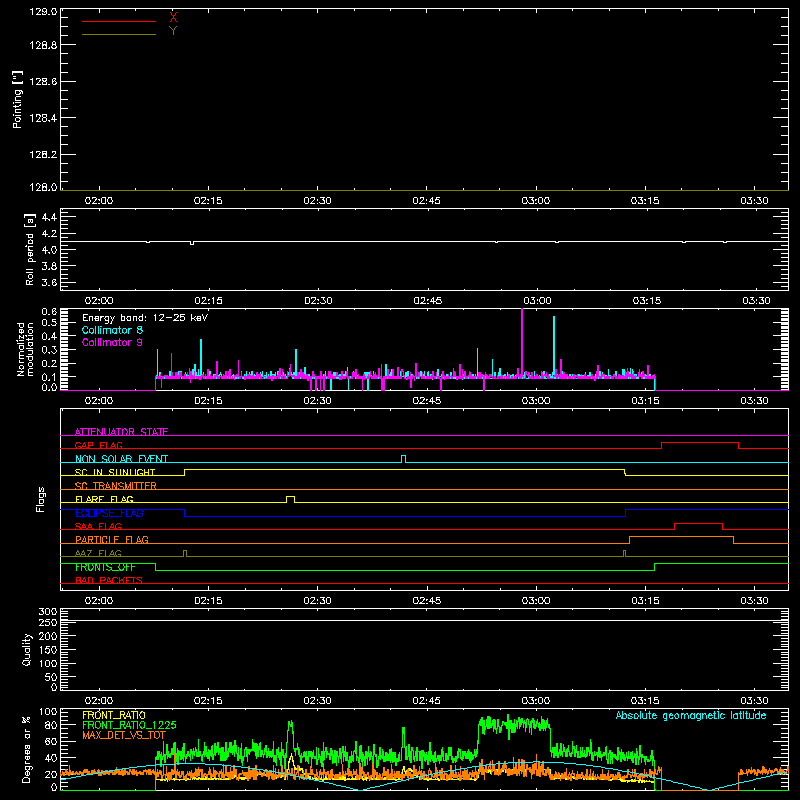
Task: Click the GAP_FLAG label
Action: [98, 445]
